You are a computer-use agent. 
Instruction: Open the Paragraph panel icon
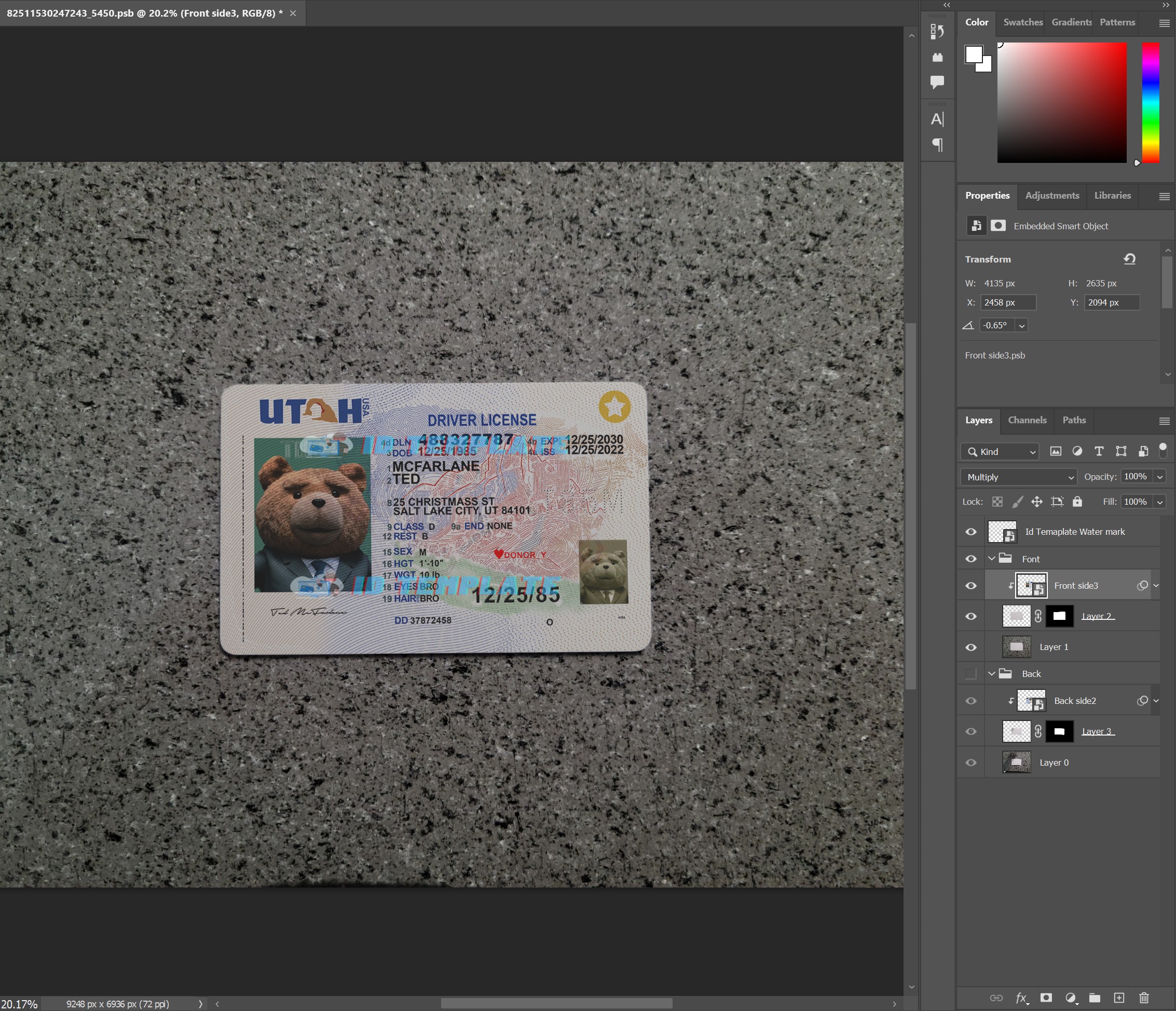click(937, 145)
